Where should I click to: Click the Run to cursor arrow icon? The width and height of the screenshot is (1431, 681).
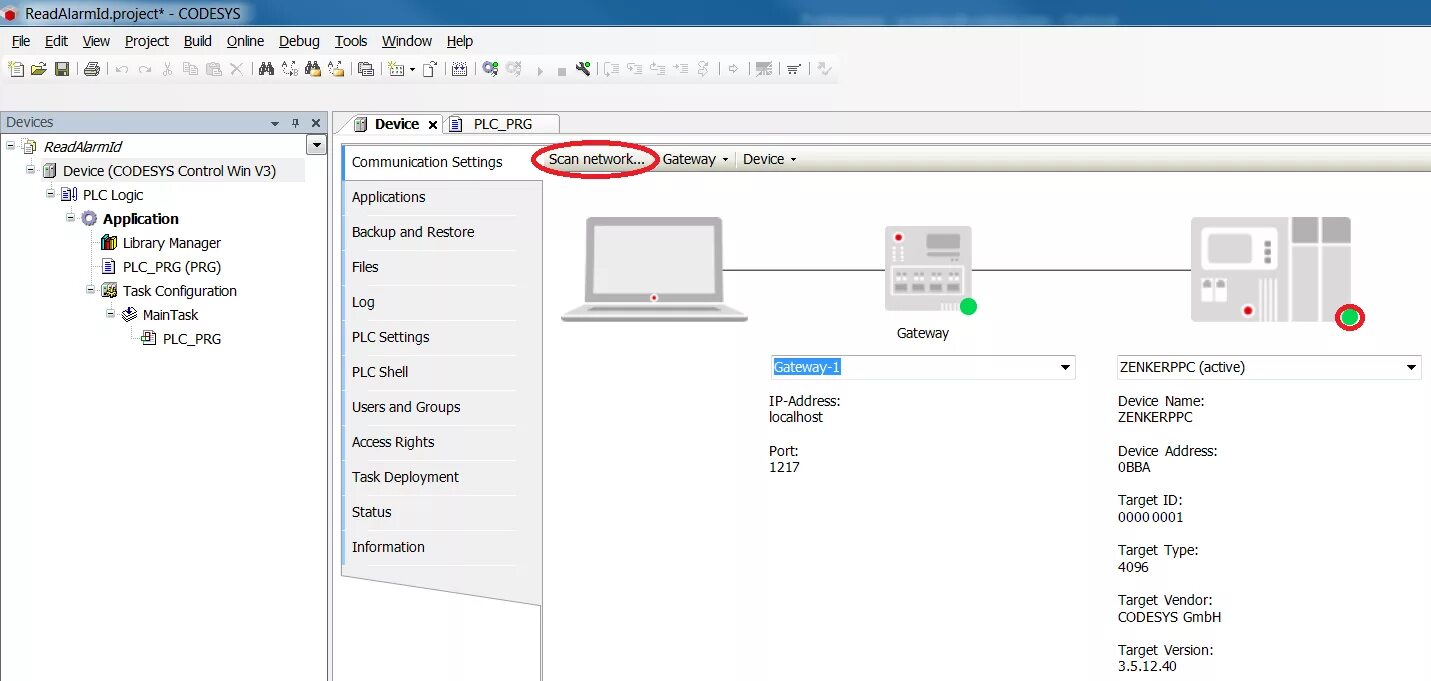pyautogui.click(x=681, y=69)
